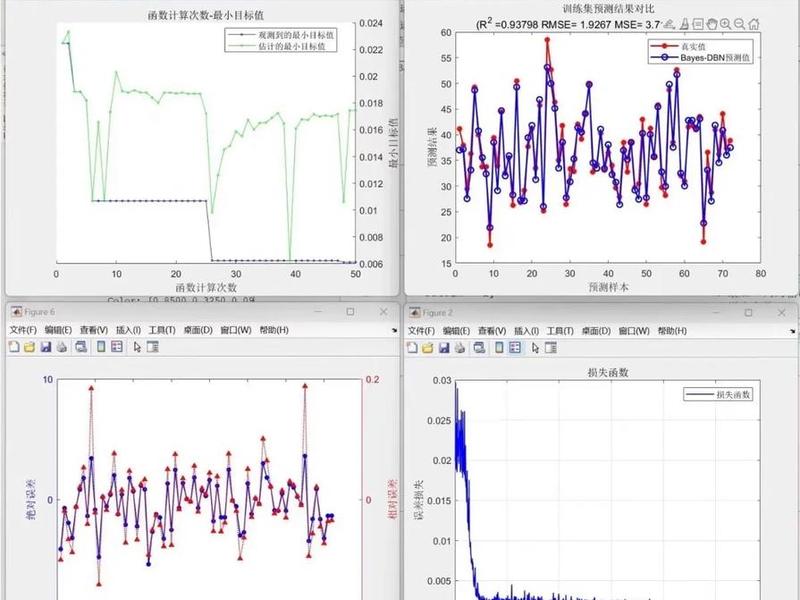Open 查看(V) menu in Figure 6
The image size is (800, 600).
click(93, 330)
